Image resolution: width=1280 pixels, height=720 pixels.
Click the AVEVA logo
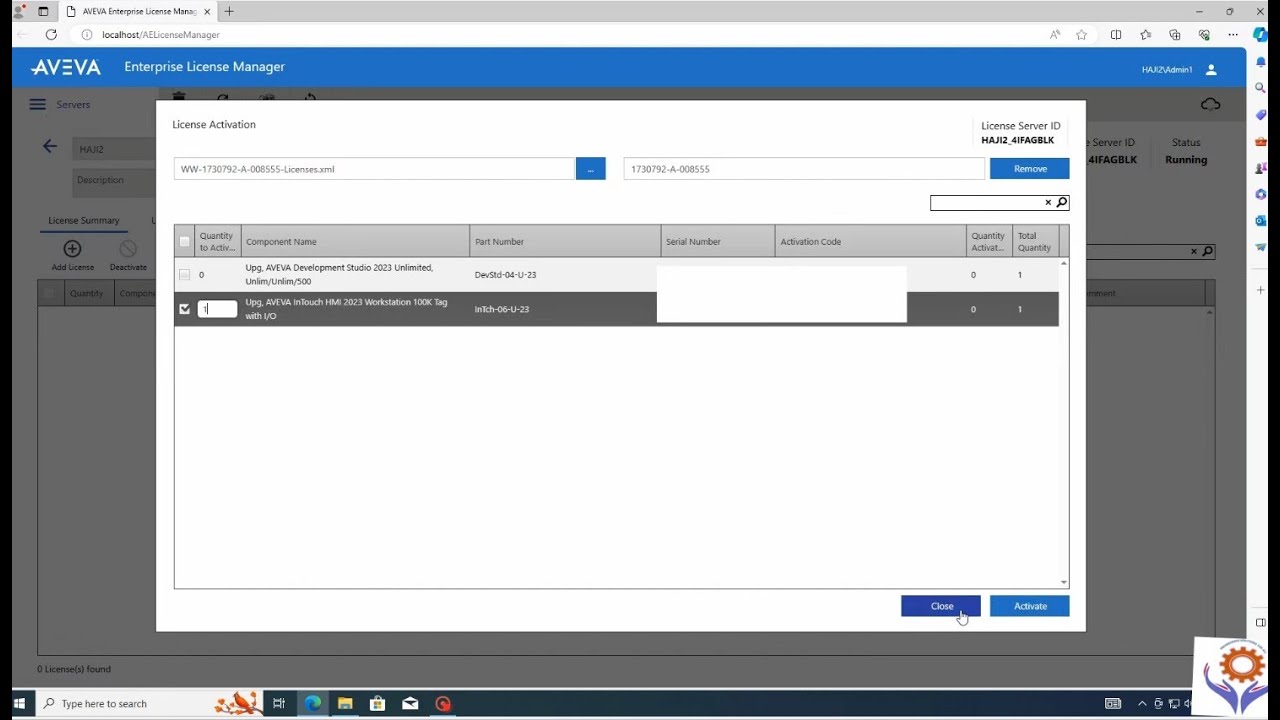pyautogui.click(x=66, y=67)
